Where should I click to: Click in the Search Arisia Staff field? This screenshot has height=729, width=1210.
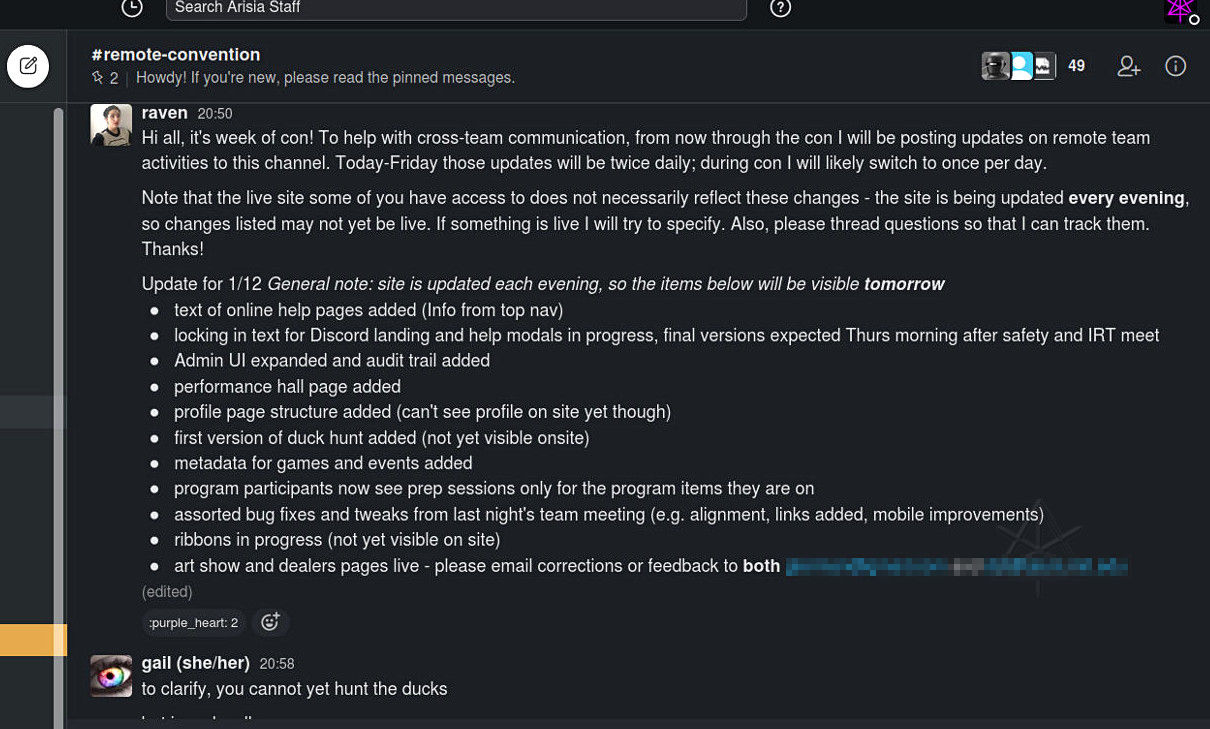[457, 8]
